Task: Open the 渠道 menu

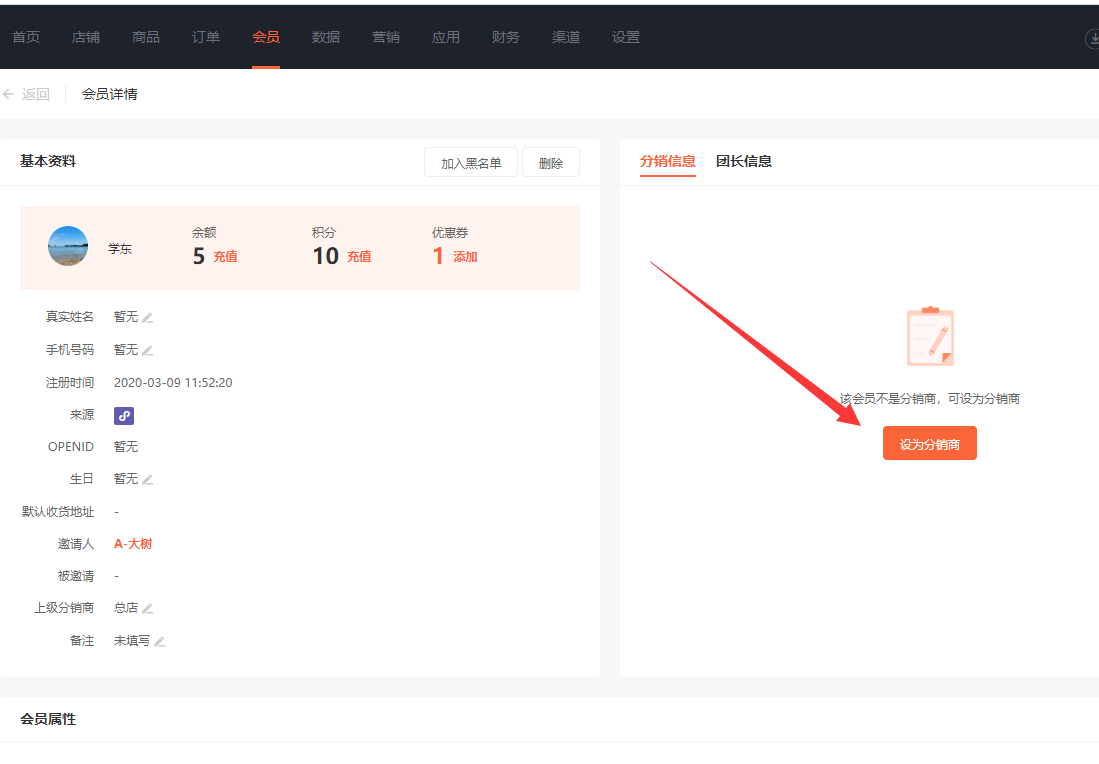Action: 566,37
